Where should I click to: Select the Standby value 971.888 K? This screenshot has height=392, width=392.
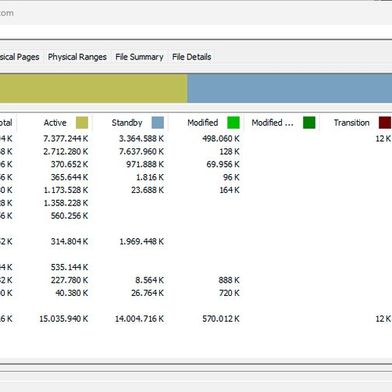[145, 164]
